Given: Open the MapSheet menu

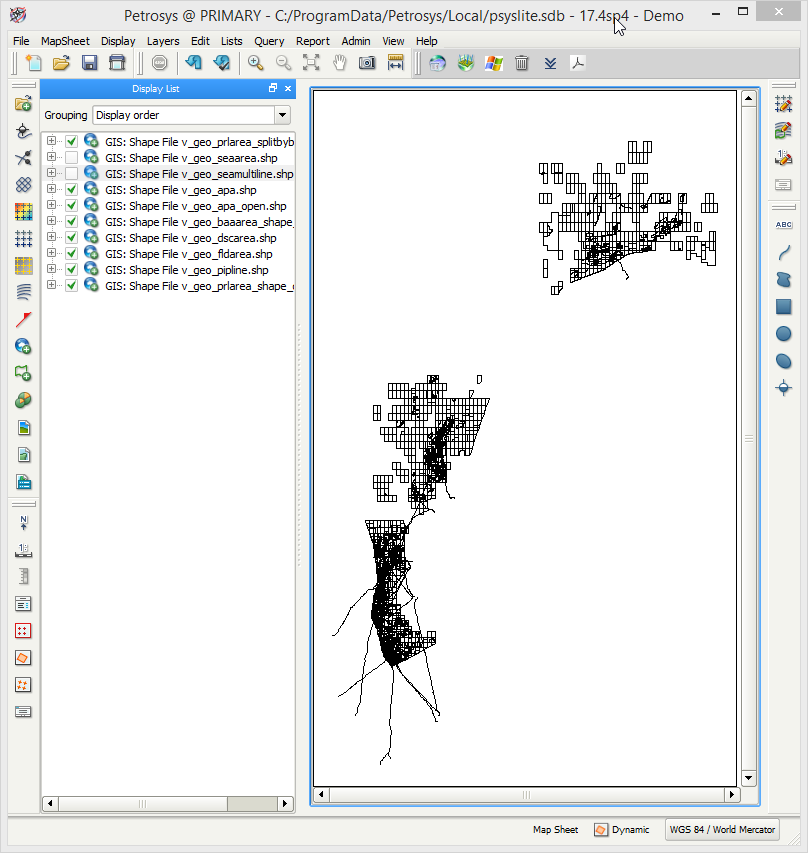Looking at the screenshot, I should pos(65,41).
